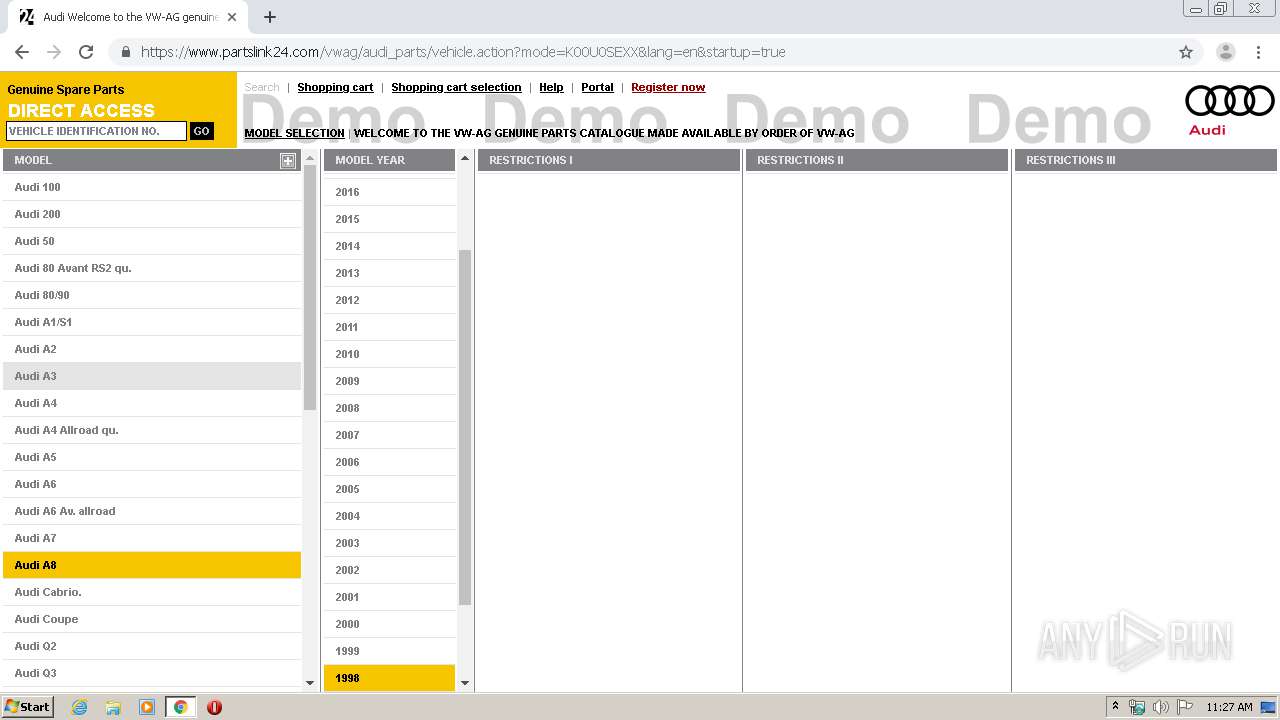Screen dimensions: 1280x720
Task: Click model year scrollbar up arrow
Action: (x=465, y=158)
